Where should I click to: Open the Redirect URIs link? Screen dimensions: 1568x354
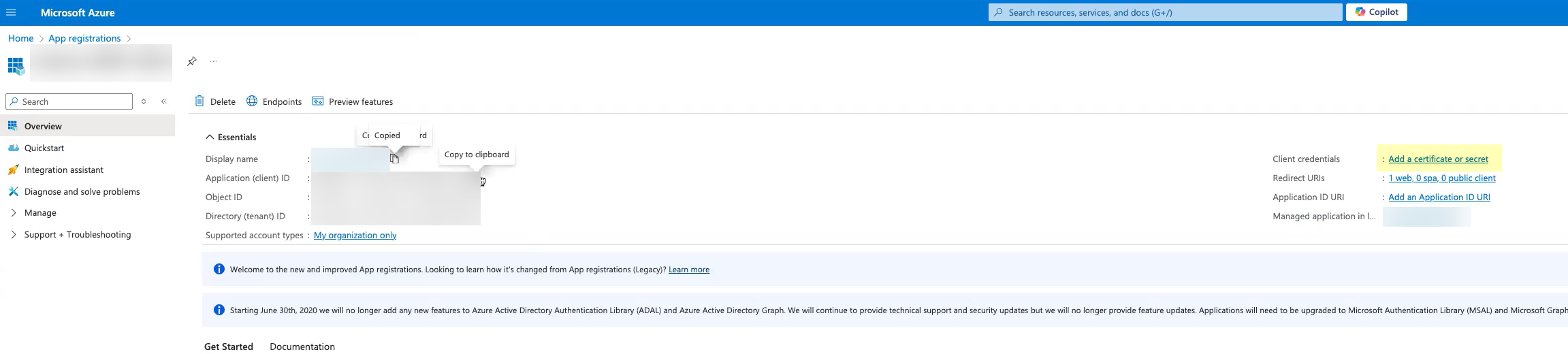click(1442, 178)
